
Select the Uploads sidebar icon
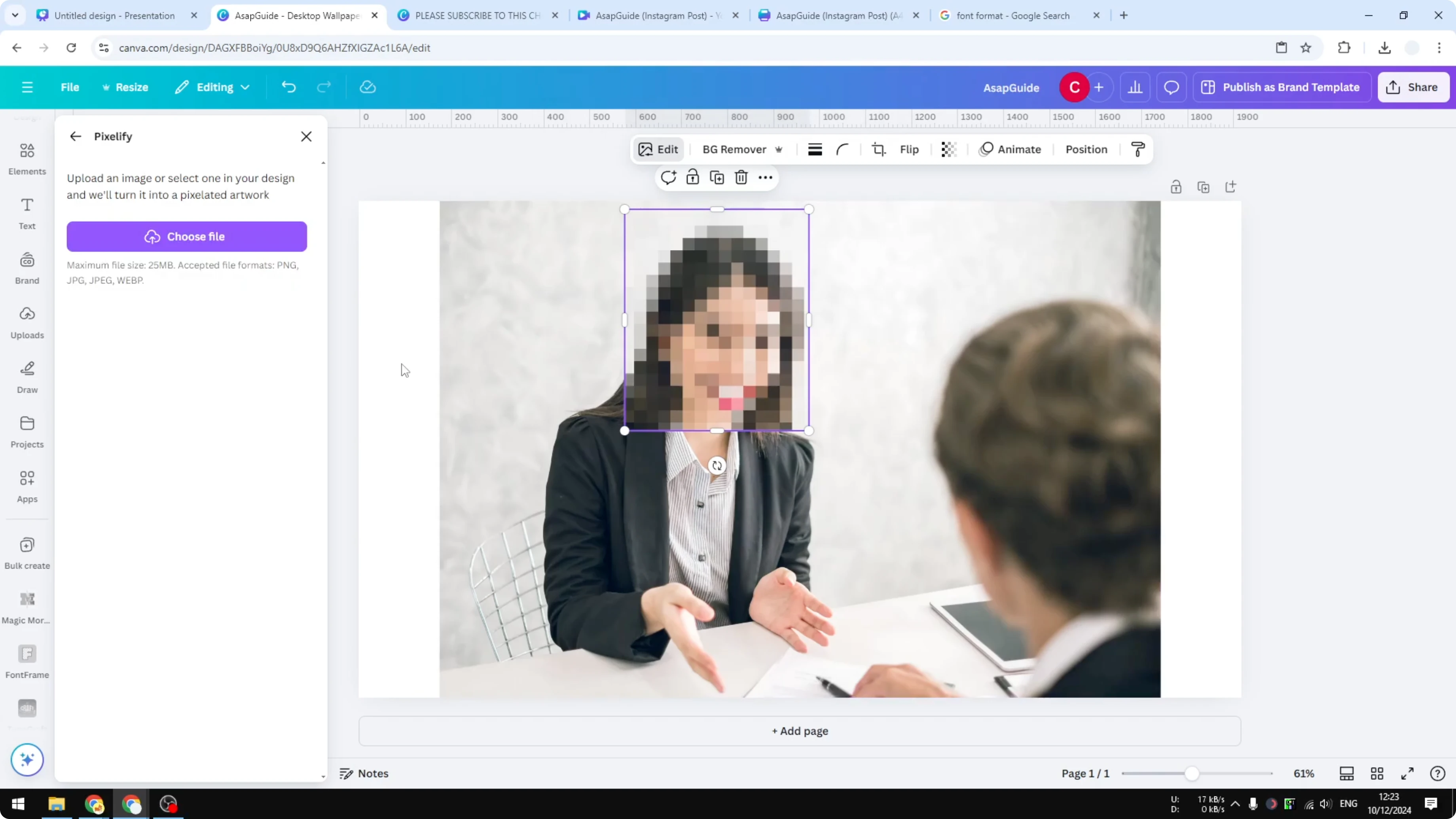point(27,321)
